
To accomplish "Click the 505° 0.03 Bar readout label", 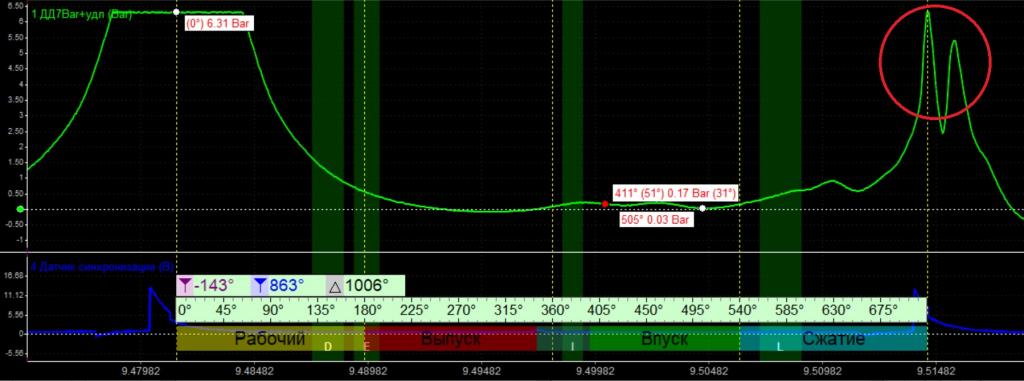I will pyautogui.click(x=657, y=221).
